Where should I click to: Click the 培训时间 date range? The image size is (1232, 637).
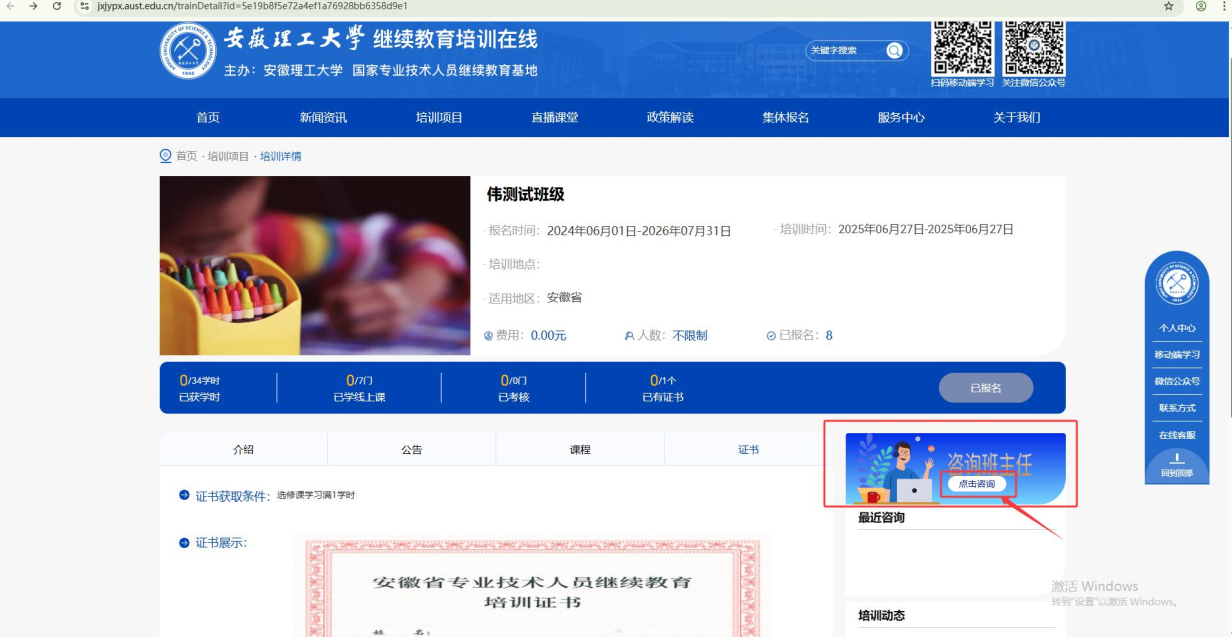(x=926, y=229)
